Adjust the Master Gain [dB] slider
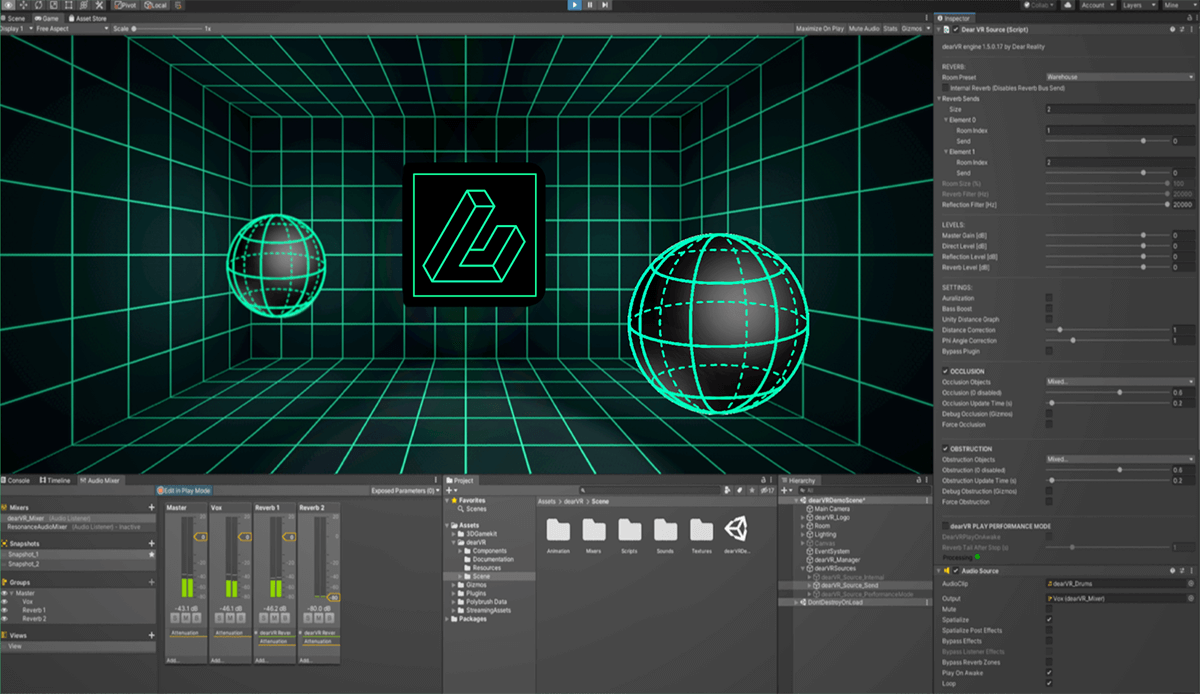Image resolution: width=1200 pixels, height=694 pixels. pyautogui.click(x=1106, y=236)
